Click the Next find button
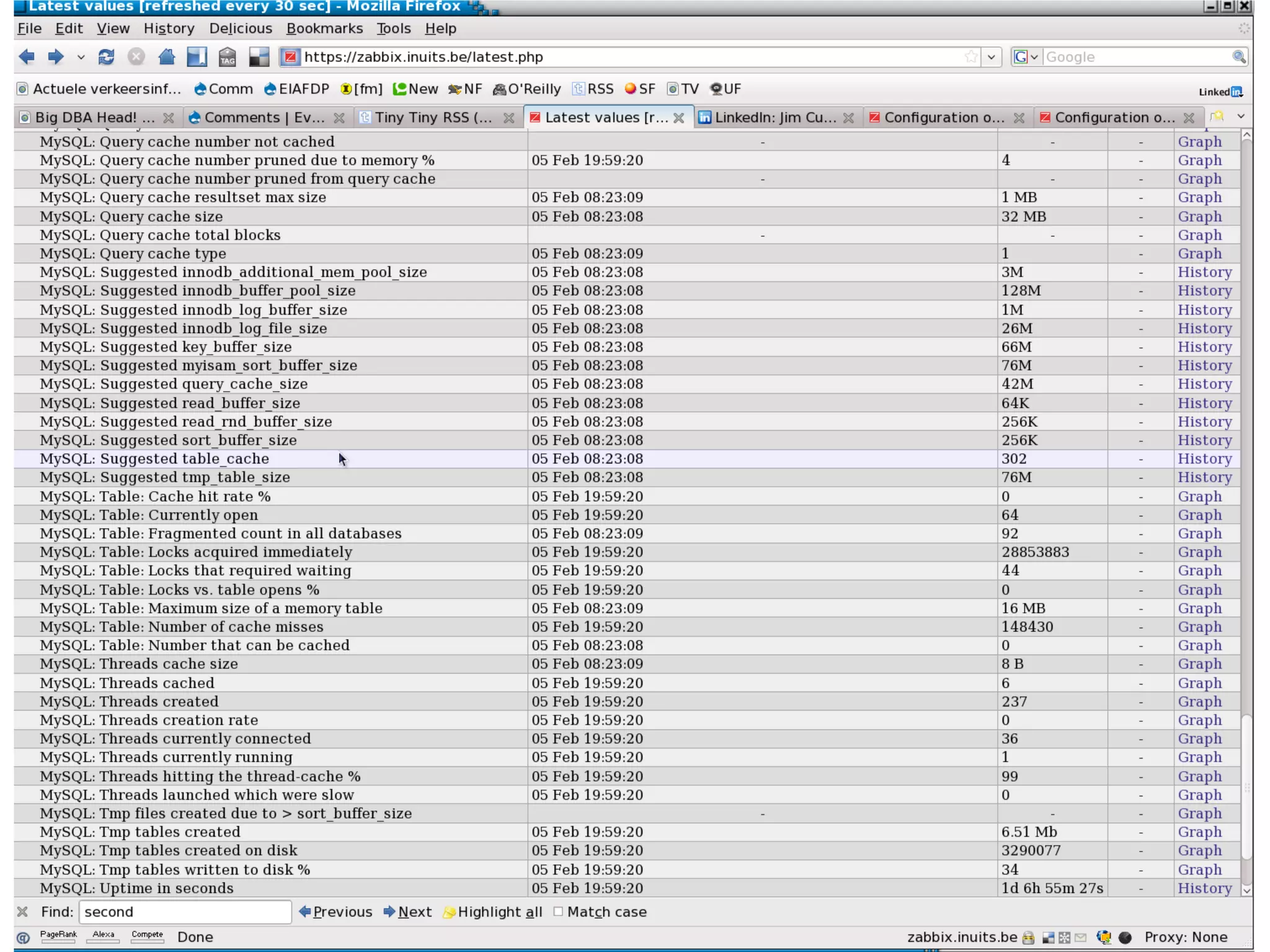 tap(407, 912)
